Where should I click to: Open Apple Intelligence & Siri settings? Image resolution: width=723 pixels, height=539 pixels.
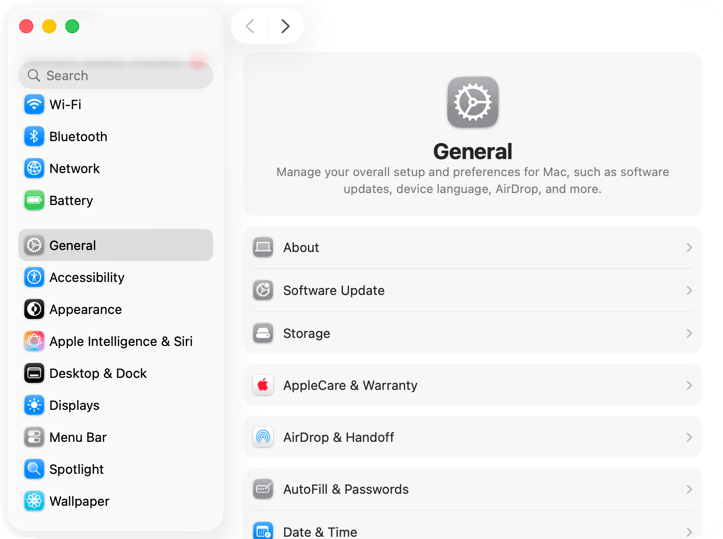pos(115,341)
